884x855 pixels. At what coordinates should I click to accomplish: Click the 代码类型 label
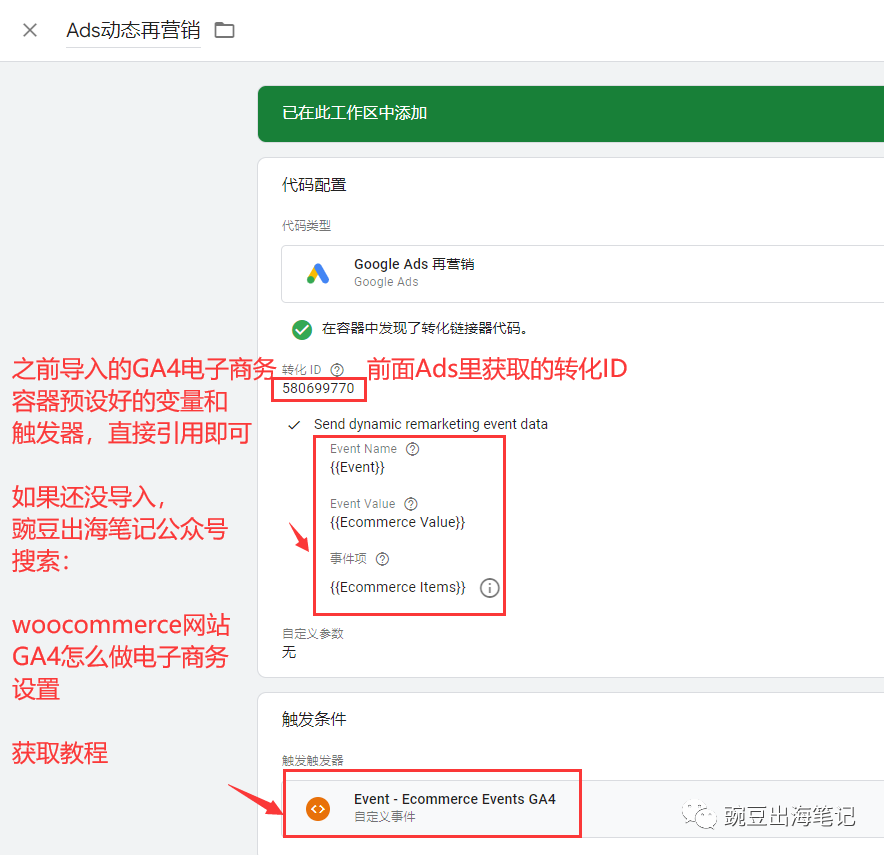coord(306,226)
